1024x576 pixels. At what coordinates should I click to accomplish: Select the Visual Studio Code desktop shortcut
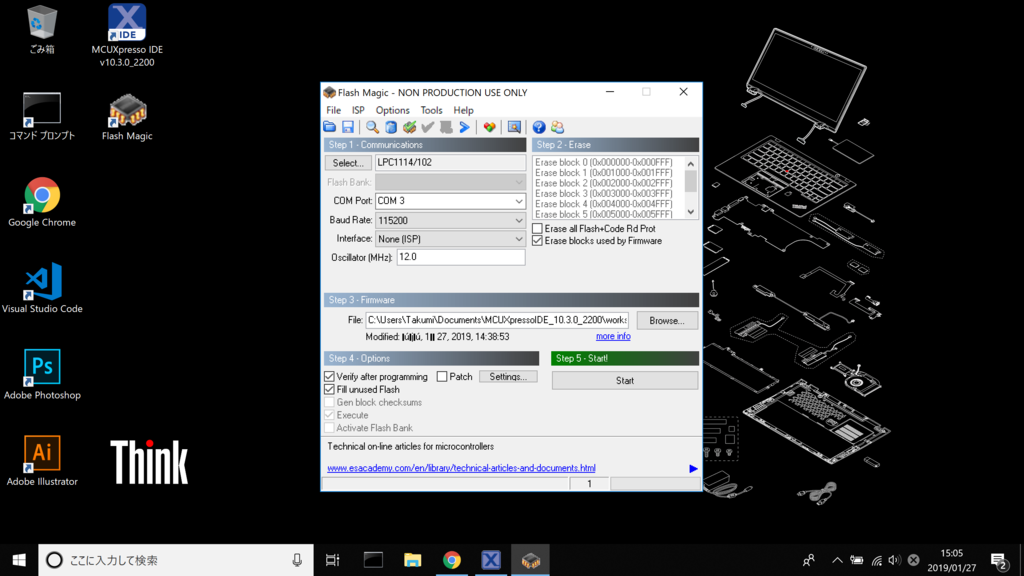tap(42, 289)
